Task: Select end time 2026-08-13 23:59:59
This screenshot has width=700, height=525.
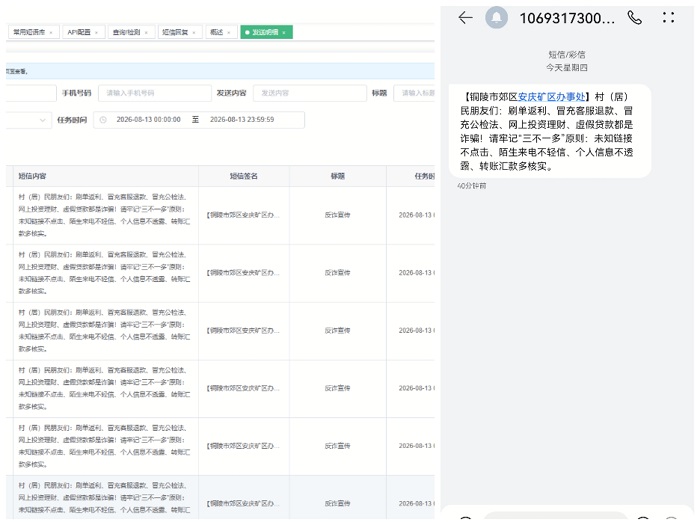Action: 242,120
